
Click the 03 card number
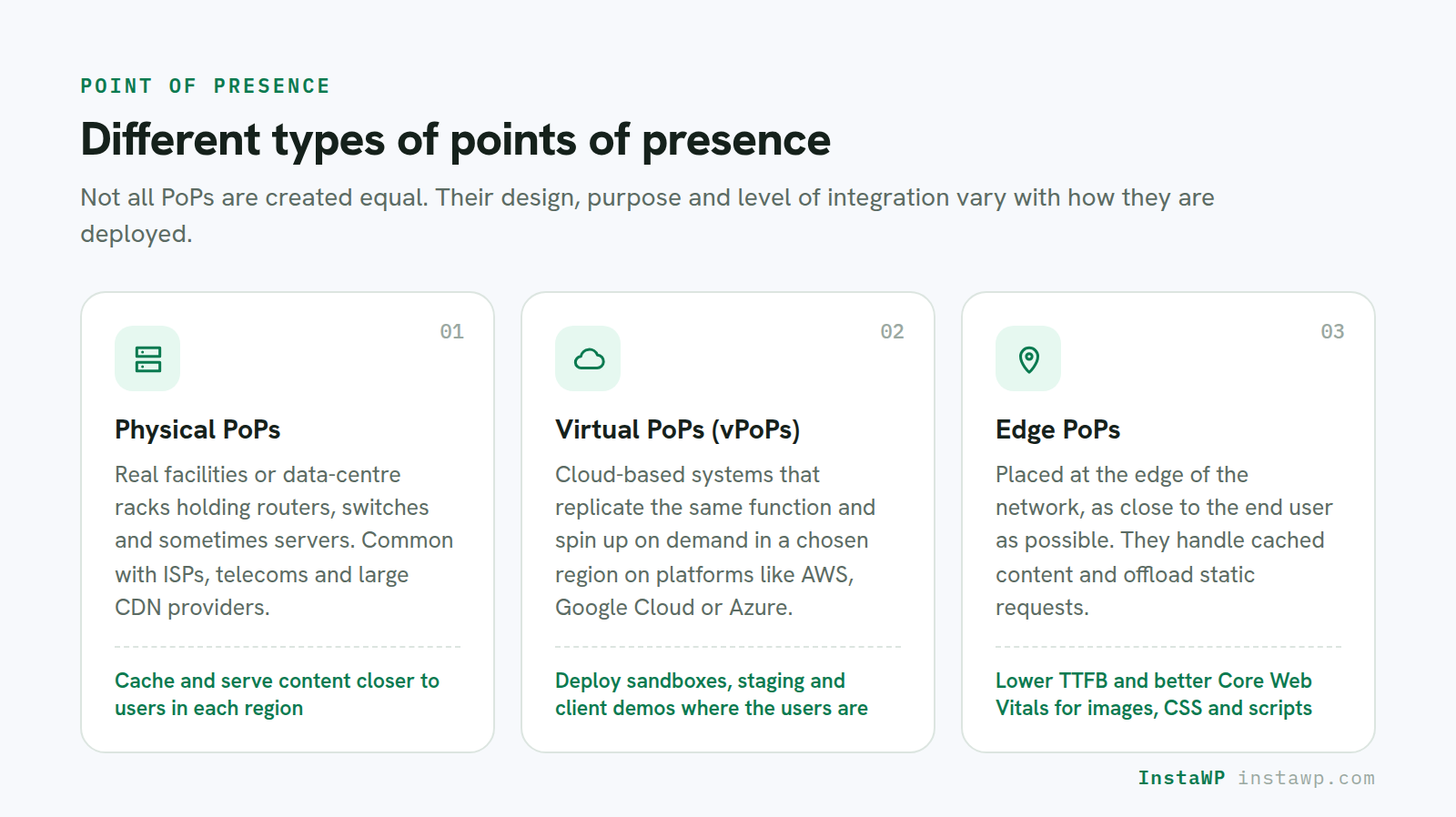point(1332,331)
